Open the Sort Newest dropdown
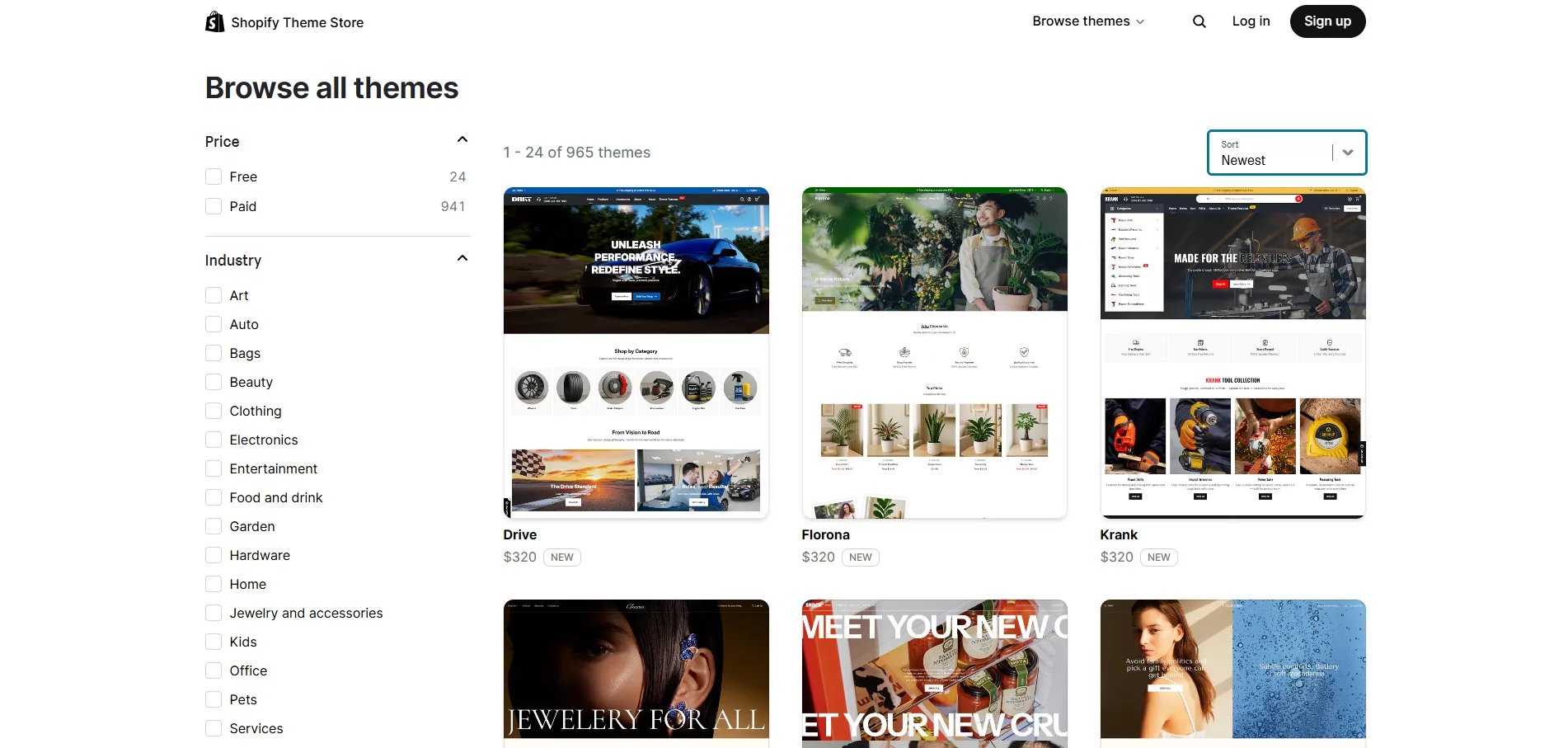 [1286, 153]
